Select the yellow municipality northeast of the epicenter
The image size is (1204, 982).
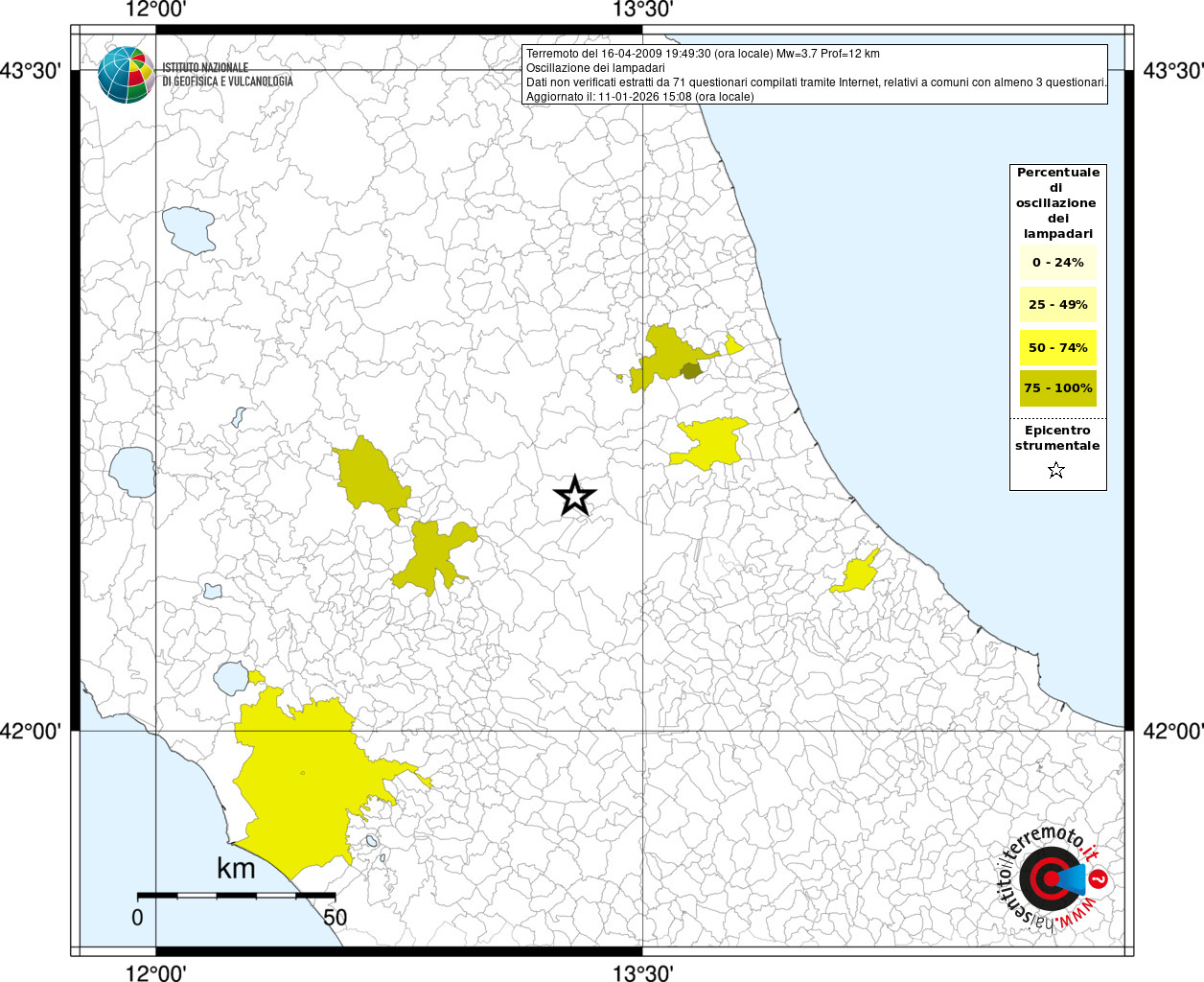click(709, 441)
